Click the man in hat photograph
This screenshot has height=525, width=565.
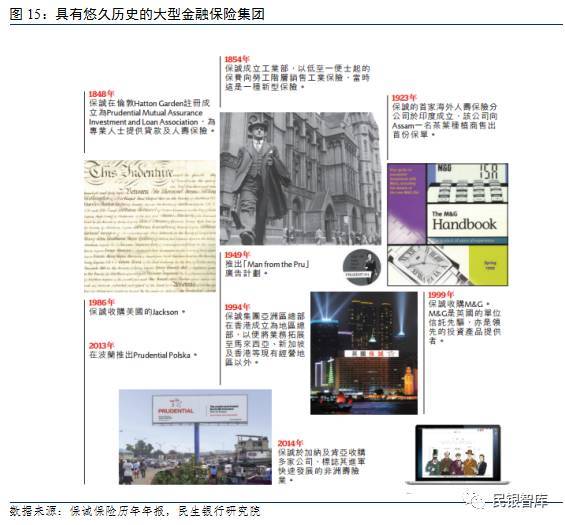(x=300, y=179)
